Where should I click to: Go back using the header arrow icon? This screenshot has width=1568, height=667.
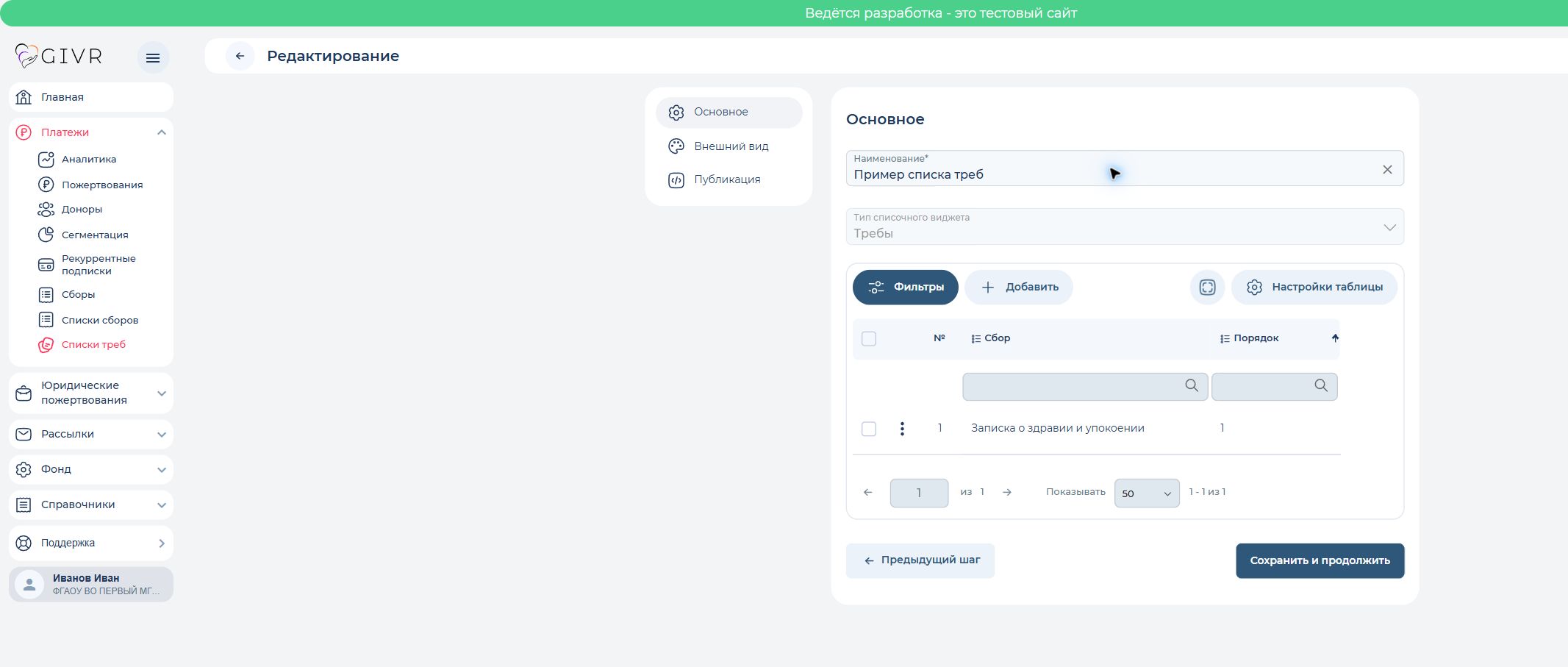[x=240, y=56]
